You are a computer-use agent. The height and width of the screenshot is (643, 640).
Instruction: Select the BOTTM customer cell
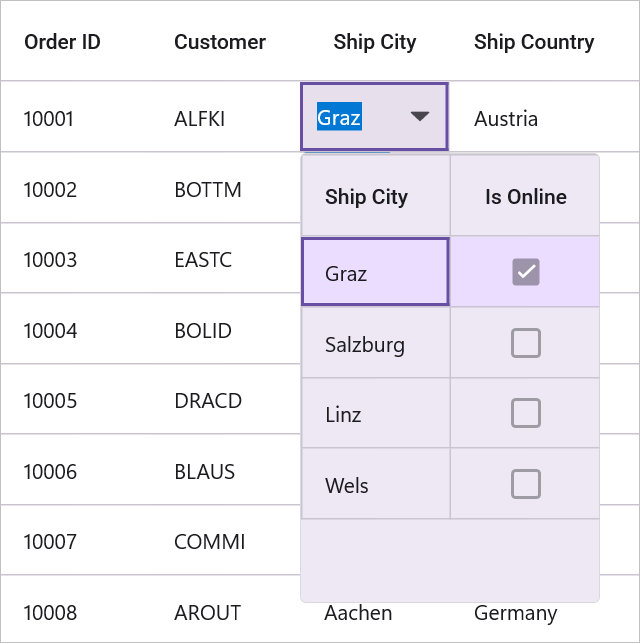pyautogui.click(x=208, y=189)
